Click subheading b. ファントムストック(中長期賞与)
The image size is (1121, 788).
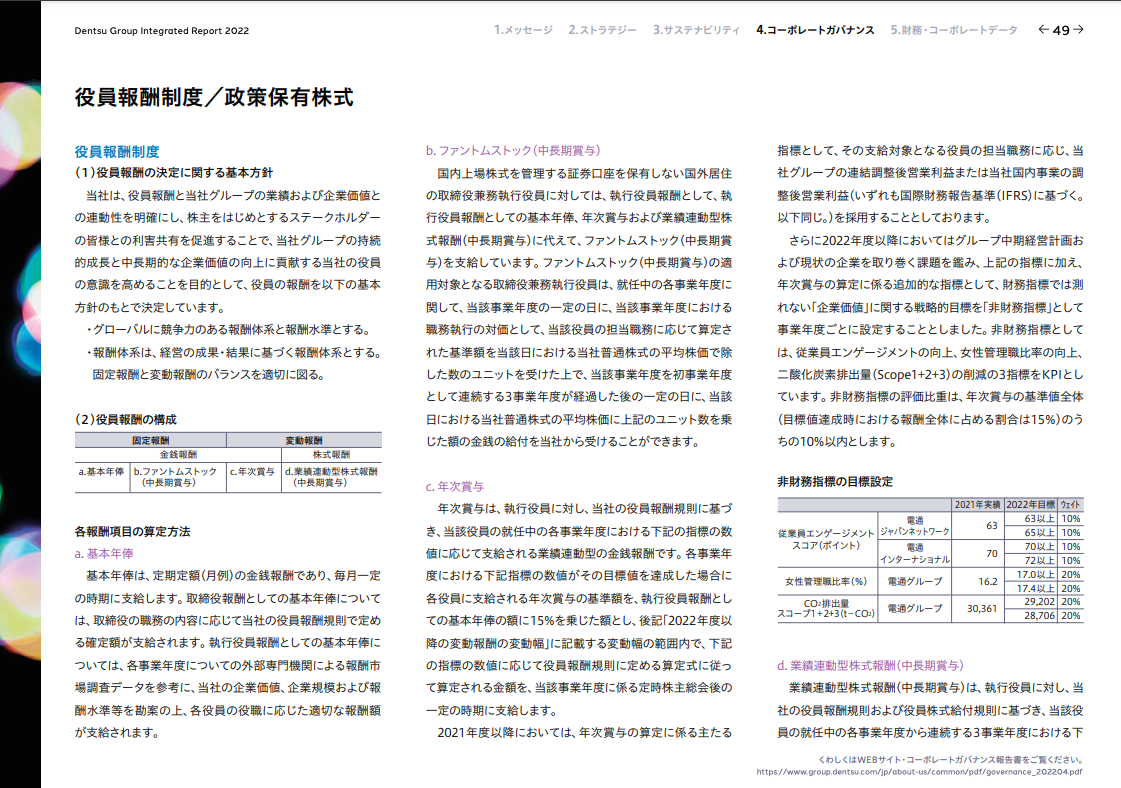tap(513, 150)
